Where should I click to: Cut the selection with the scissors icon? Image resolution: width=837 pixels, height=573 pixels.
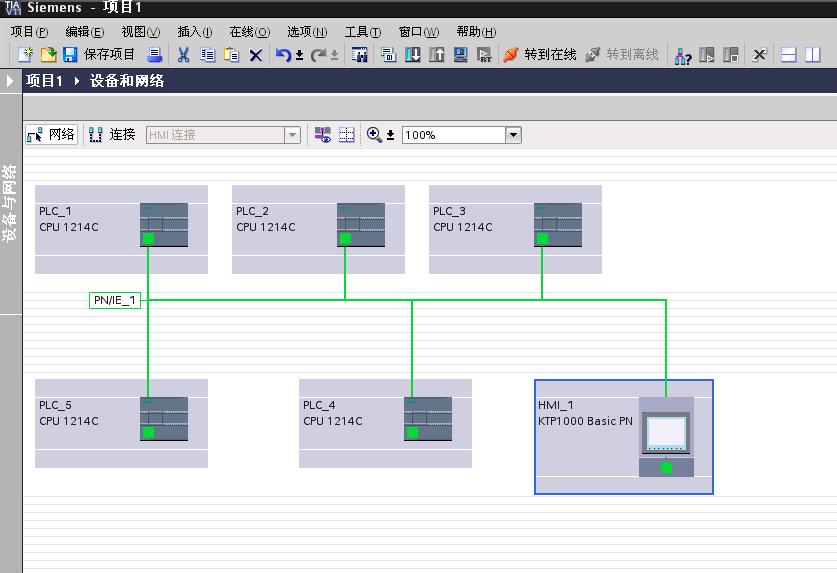[184, 54]
